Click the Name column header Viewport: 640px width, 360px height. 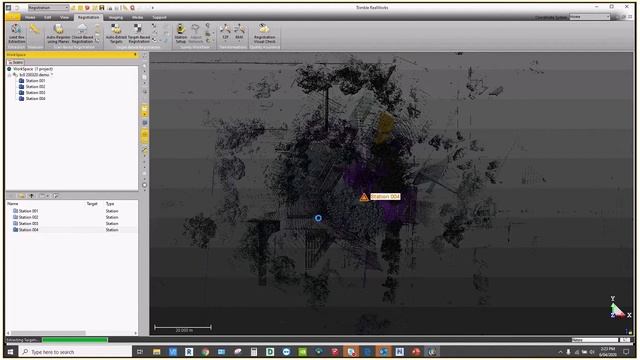point(13,204)
